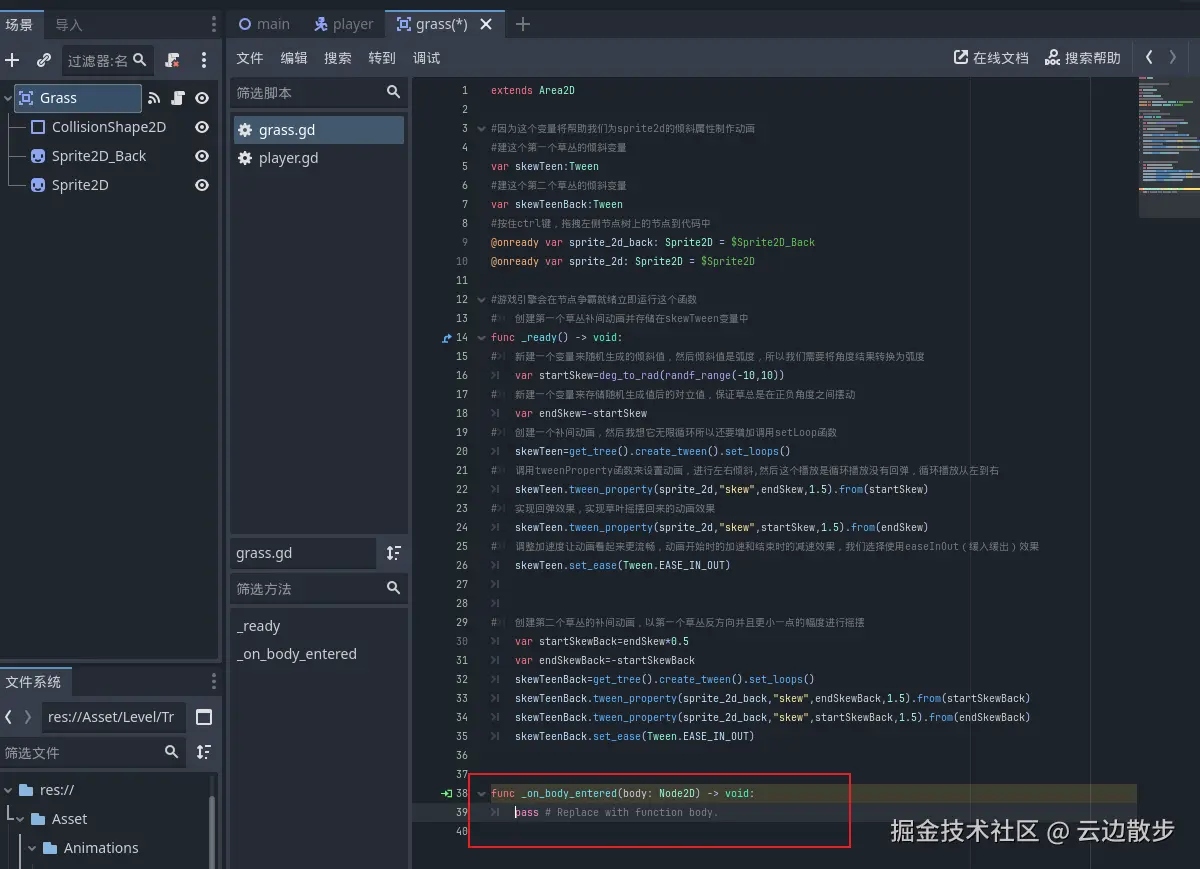Open 在线文档 online docs

coord(991,58)
